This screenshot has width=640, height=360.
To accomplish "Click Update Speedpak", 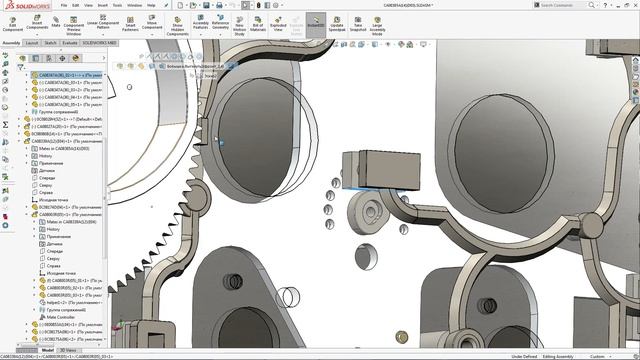I will pos(337,24).
